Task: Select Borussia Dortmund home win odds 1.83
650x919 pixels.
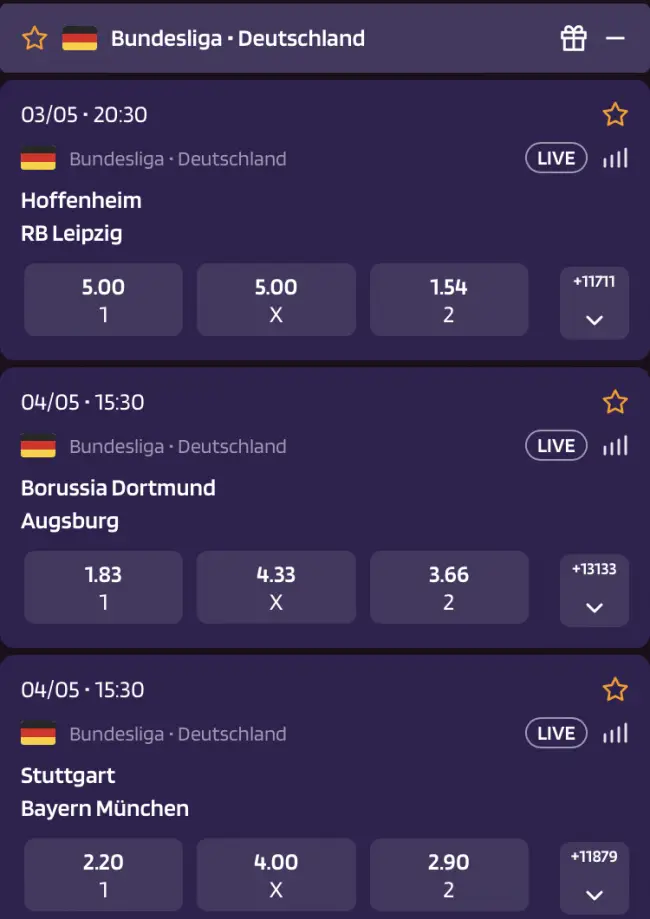Action: click(x=103, y=587)
